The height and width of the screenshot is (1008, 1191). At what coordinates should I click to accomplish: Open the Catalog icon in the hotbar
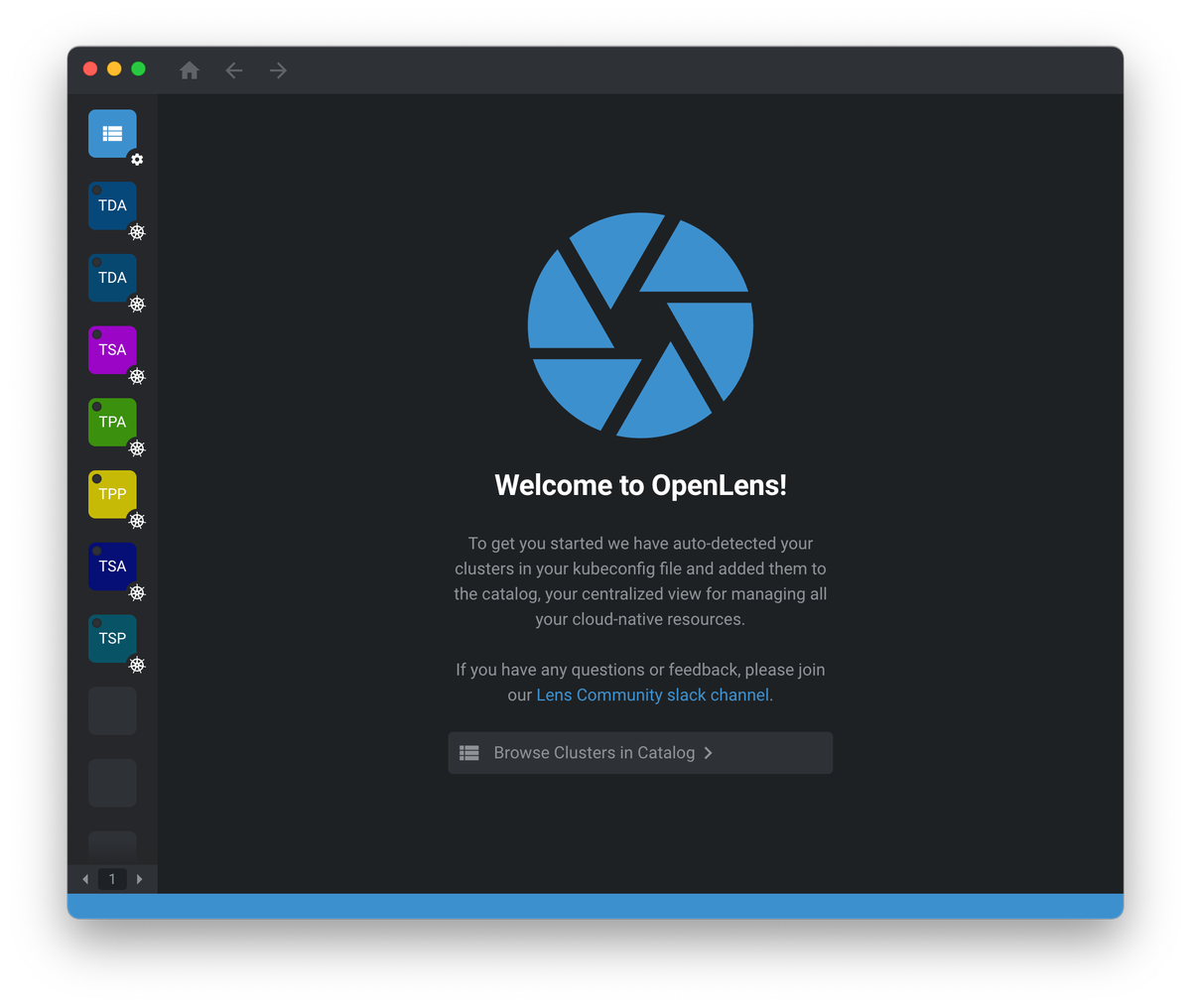tap(112, 133)
